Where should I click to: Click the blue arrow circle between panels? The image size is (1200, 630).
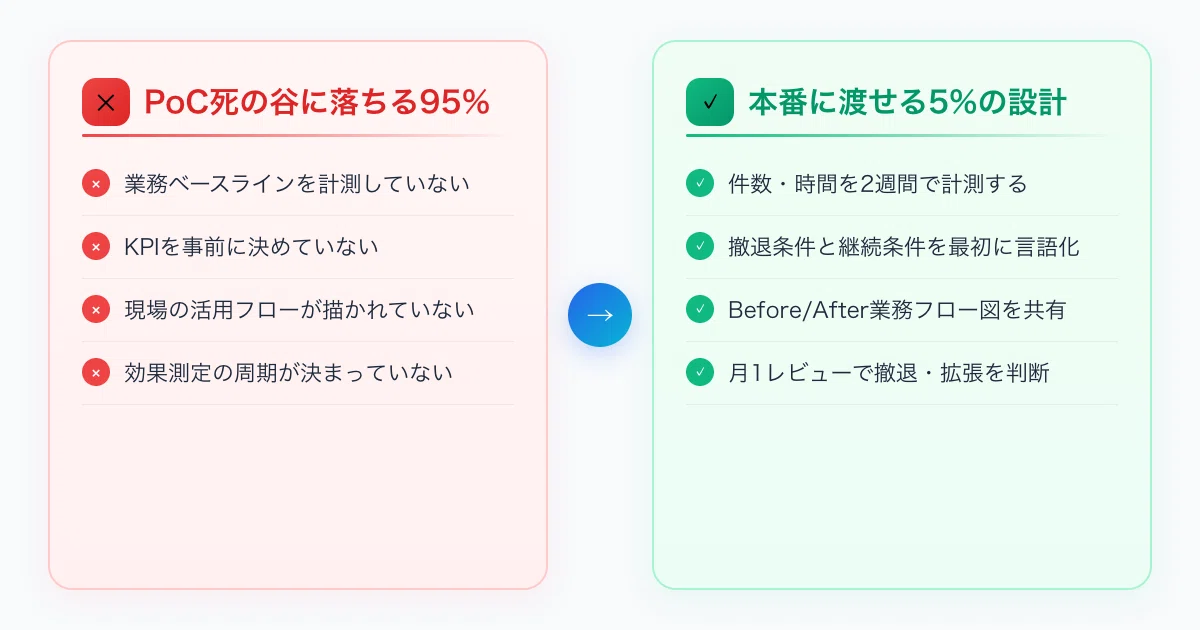[x=600, y=315]
